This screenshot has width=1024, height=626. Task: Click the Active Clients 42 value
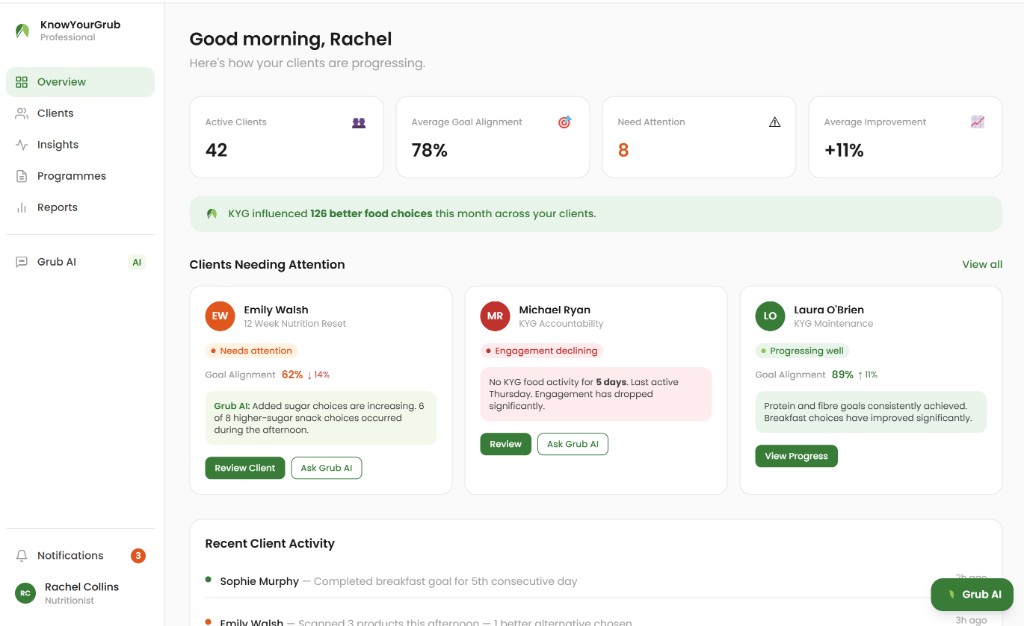coord(216,150)
